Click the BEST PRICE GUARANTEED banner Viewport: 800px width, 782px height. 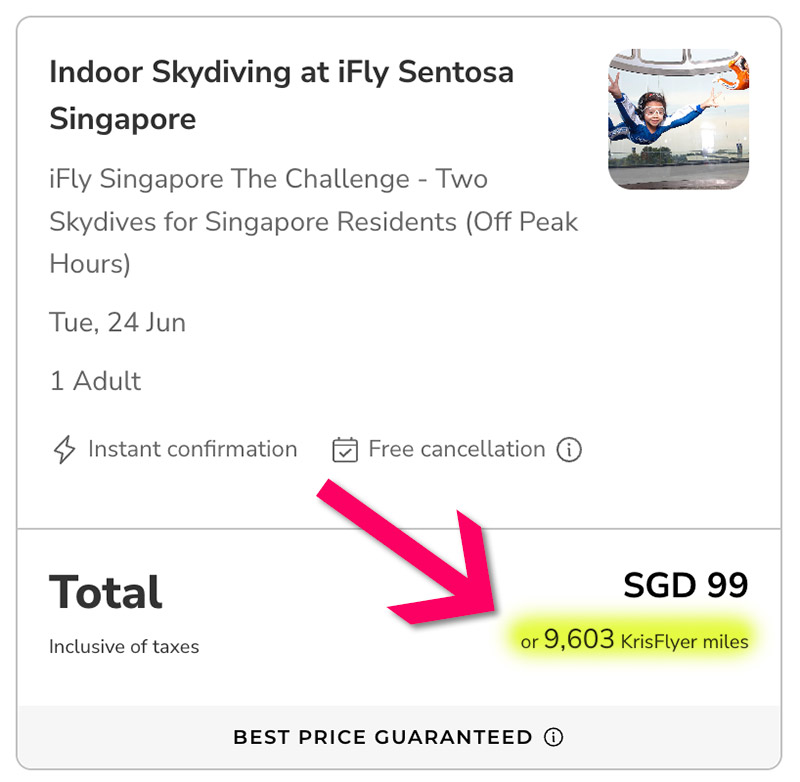pos(382,738)
